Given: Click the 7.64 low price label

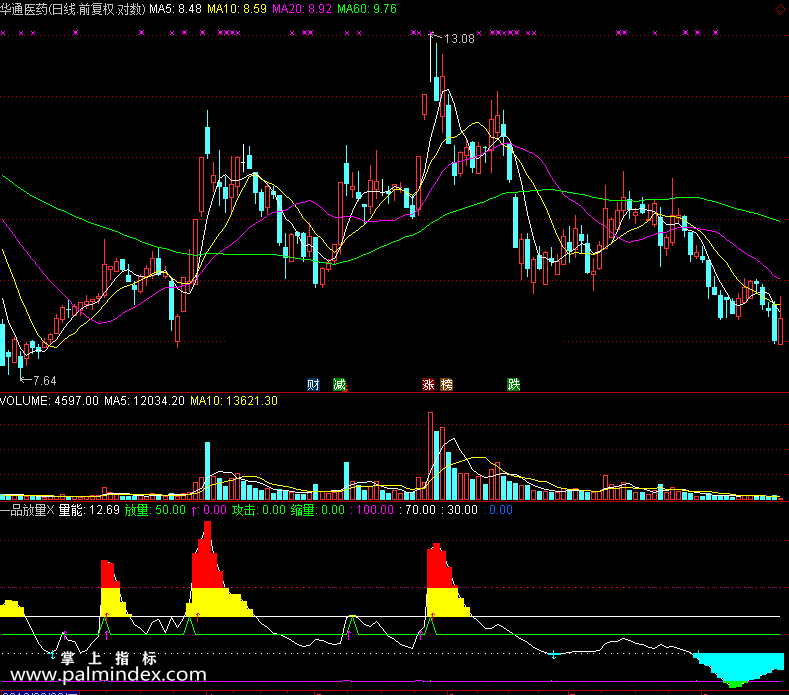Looking at the screenshot, I should click(44, 381).
